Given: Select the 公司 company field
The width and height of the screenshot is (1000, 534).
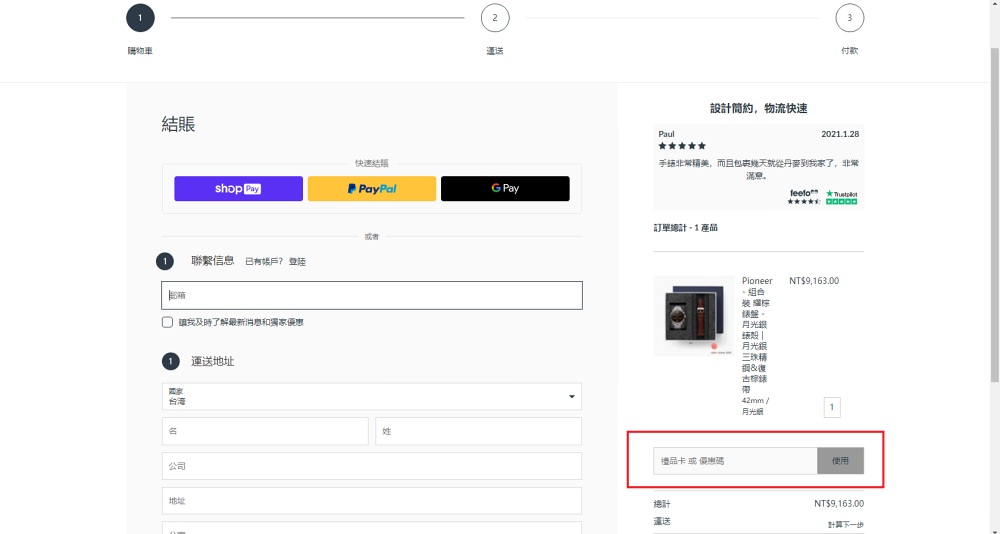Looking at the screenshot, I should click(x=372, y=466).
